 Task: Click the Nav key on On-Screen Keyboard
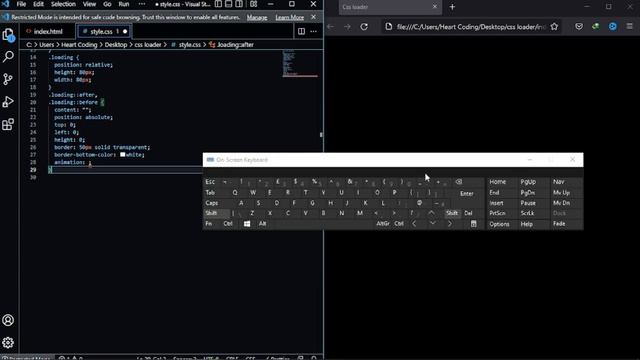pos(558,182)
